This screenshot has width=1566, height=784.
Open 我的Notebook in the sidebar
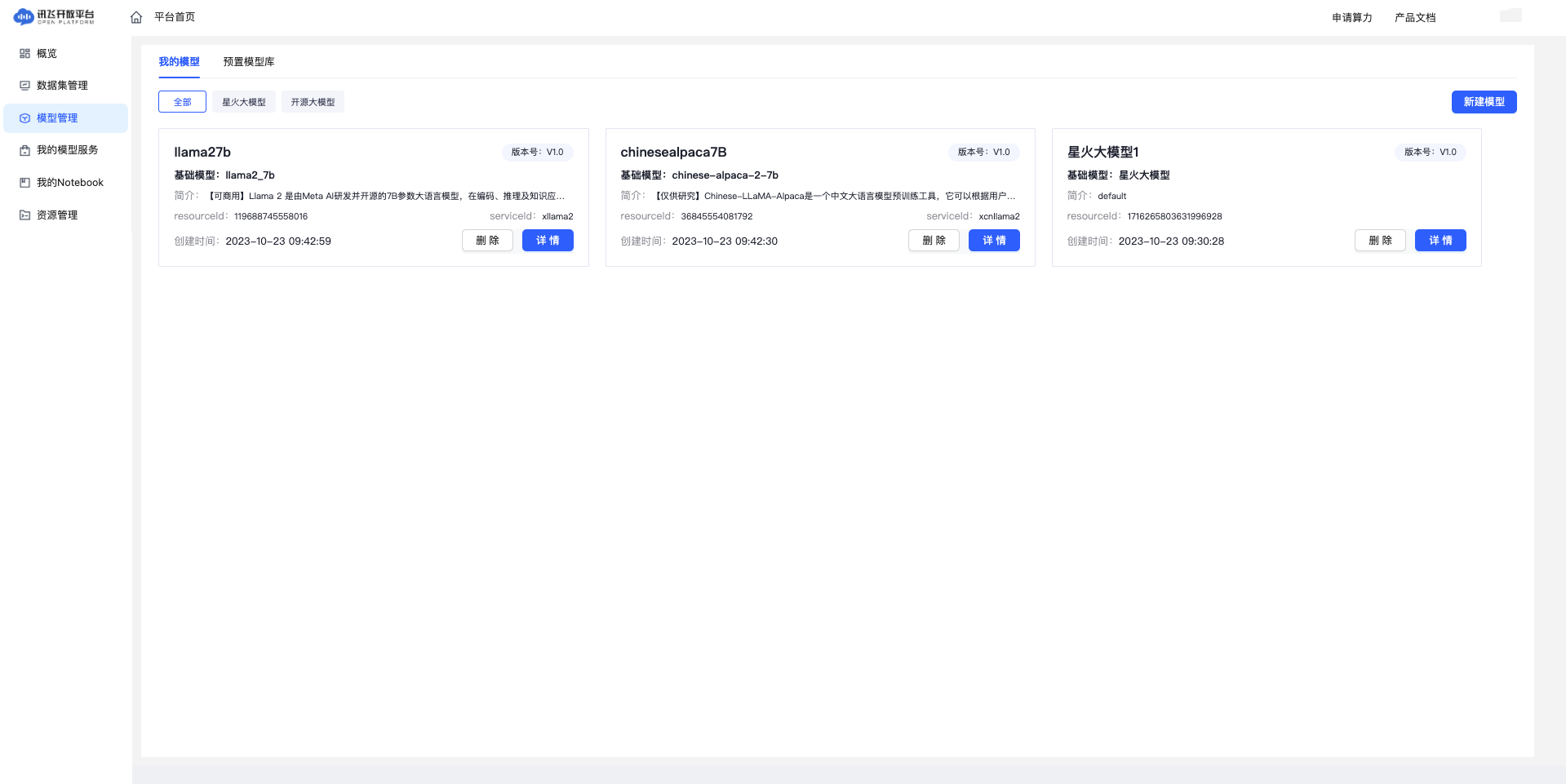point(65,183)
